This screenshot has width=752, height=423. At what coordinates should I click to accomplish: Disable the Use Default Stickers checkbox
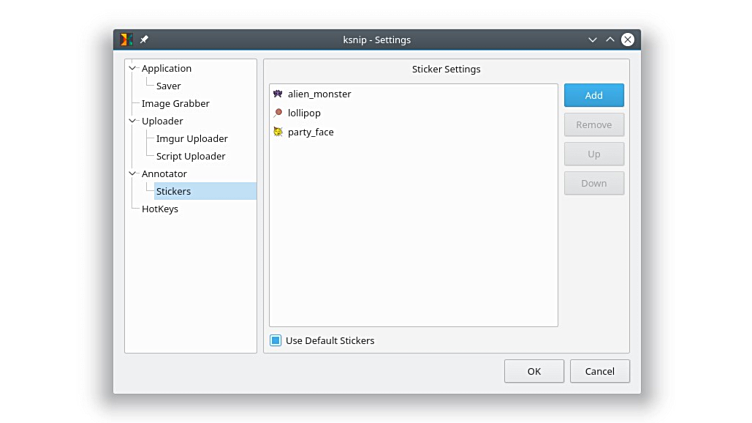coord(276,340)
